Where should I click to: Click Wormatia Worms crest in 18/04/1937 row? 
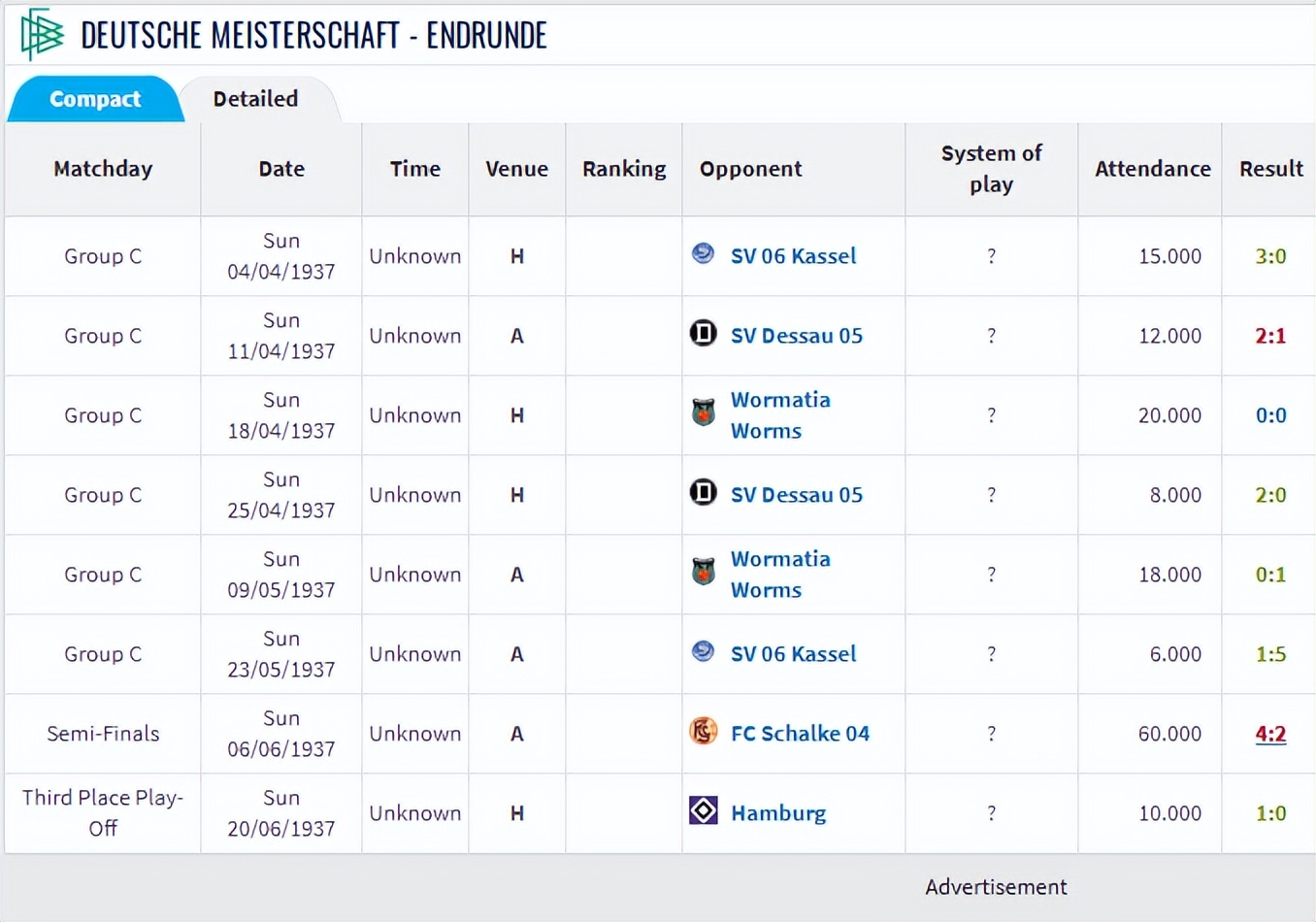click(x=703, y=413)
